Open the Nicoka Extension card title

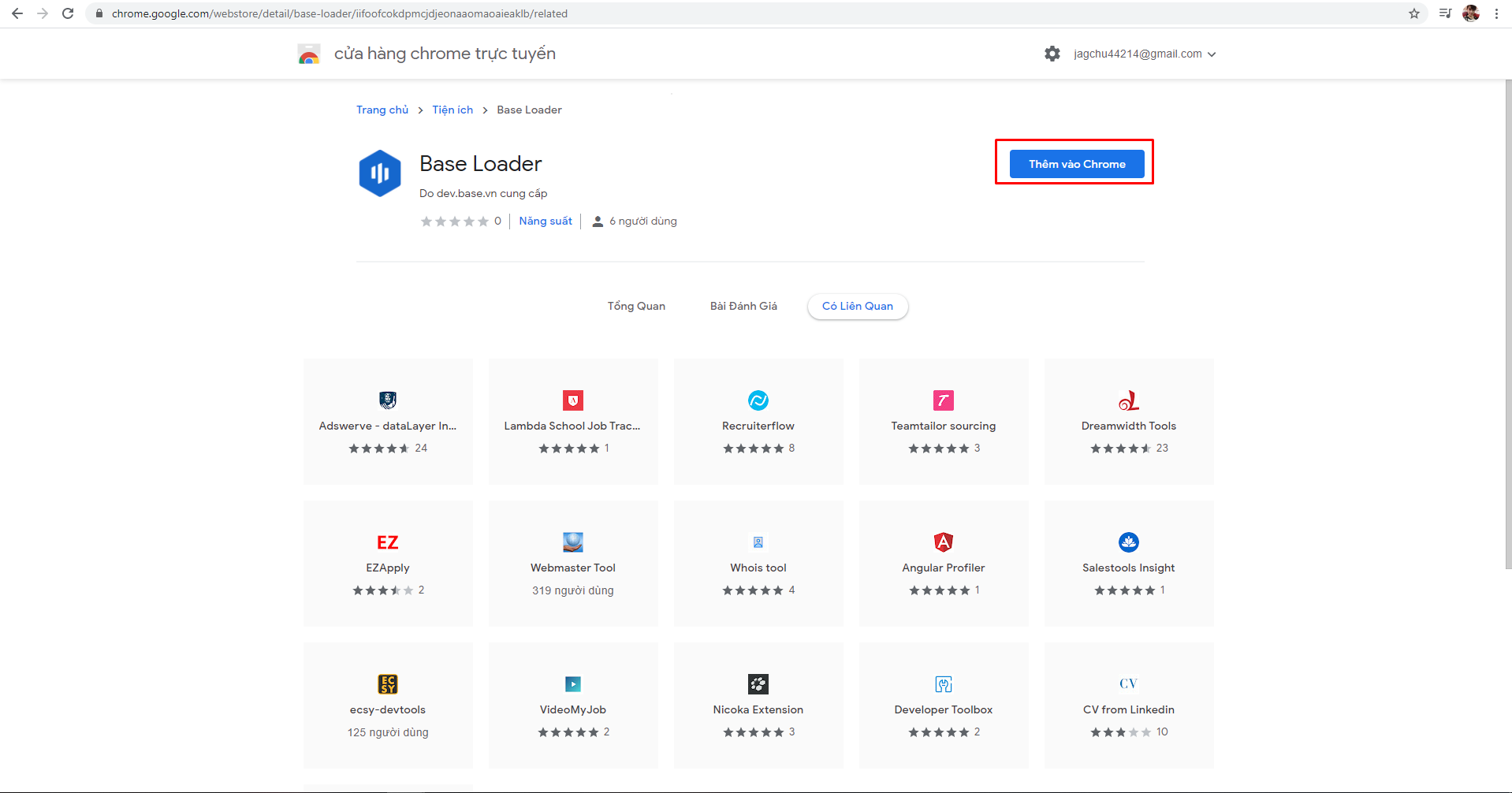point(758,709)
